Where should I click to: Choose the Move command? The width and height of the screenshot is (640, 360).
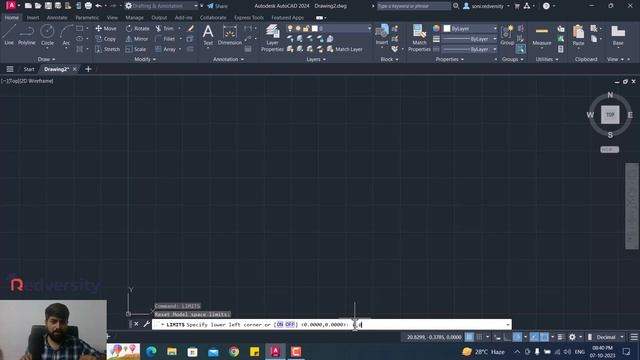(106, 29)
